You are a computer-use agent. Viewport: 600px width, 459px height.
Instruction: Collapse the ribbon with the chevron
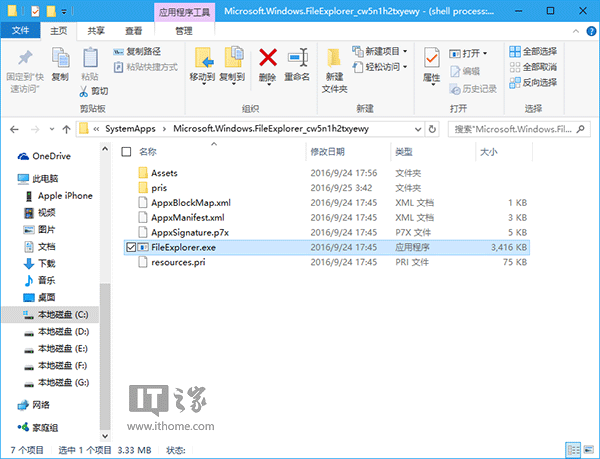pos(576,31)
